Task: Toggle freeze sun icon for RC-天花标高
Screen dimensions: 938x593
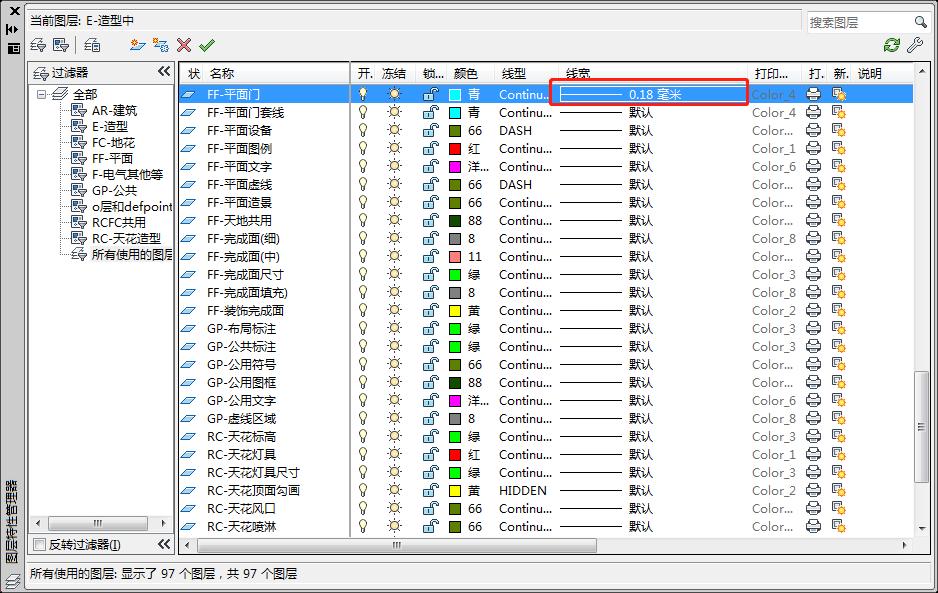Action: (x=394, y=436)
